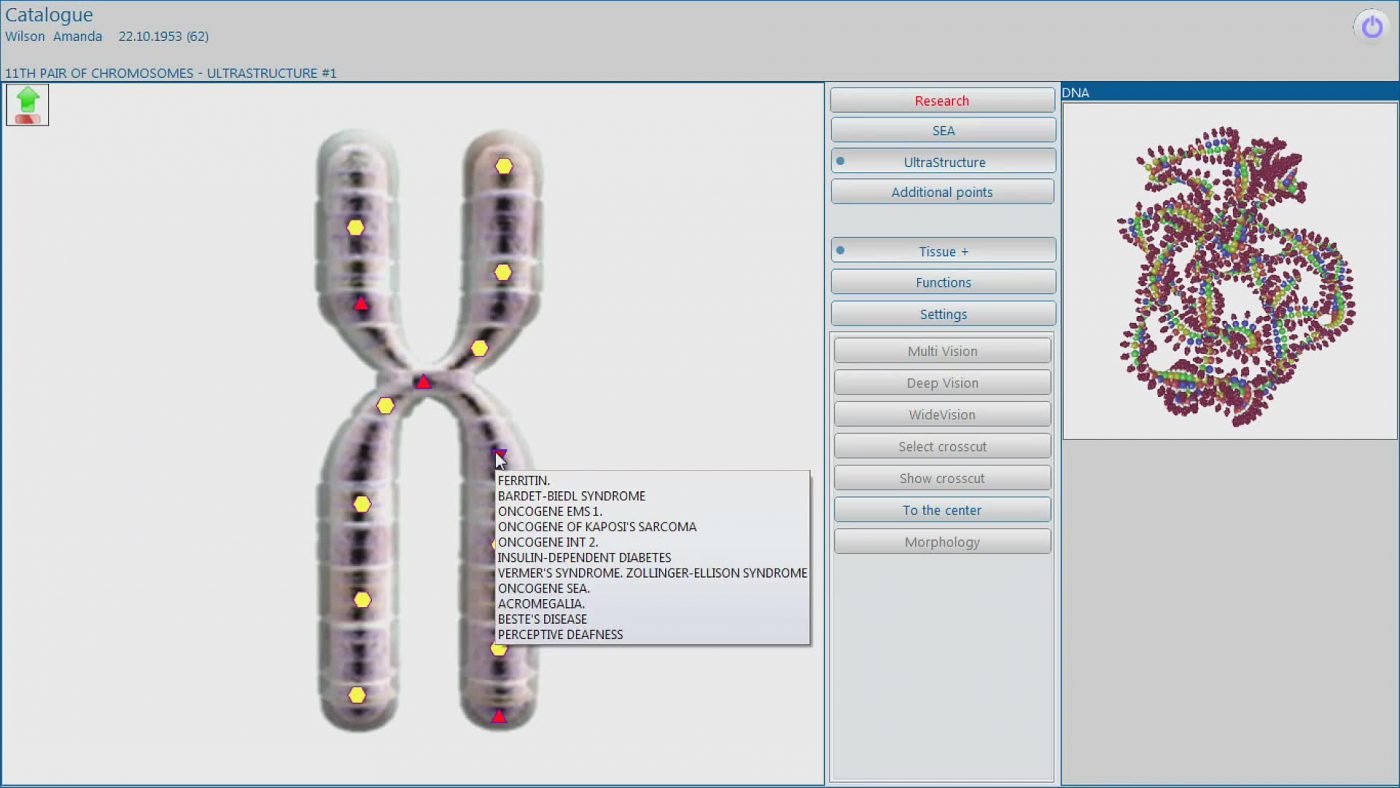Click the Morphology button

coord(942,542)
